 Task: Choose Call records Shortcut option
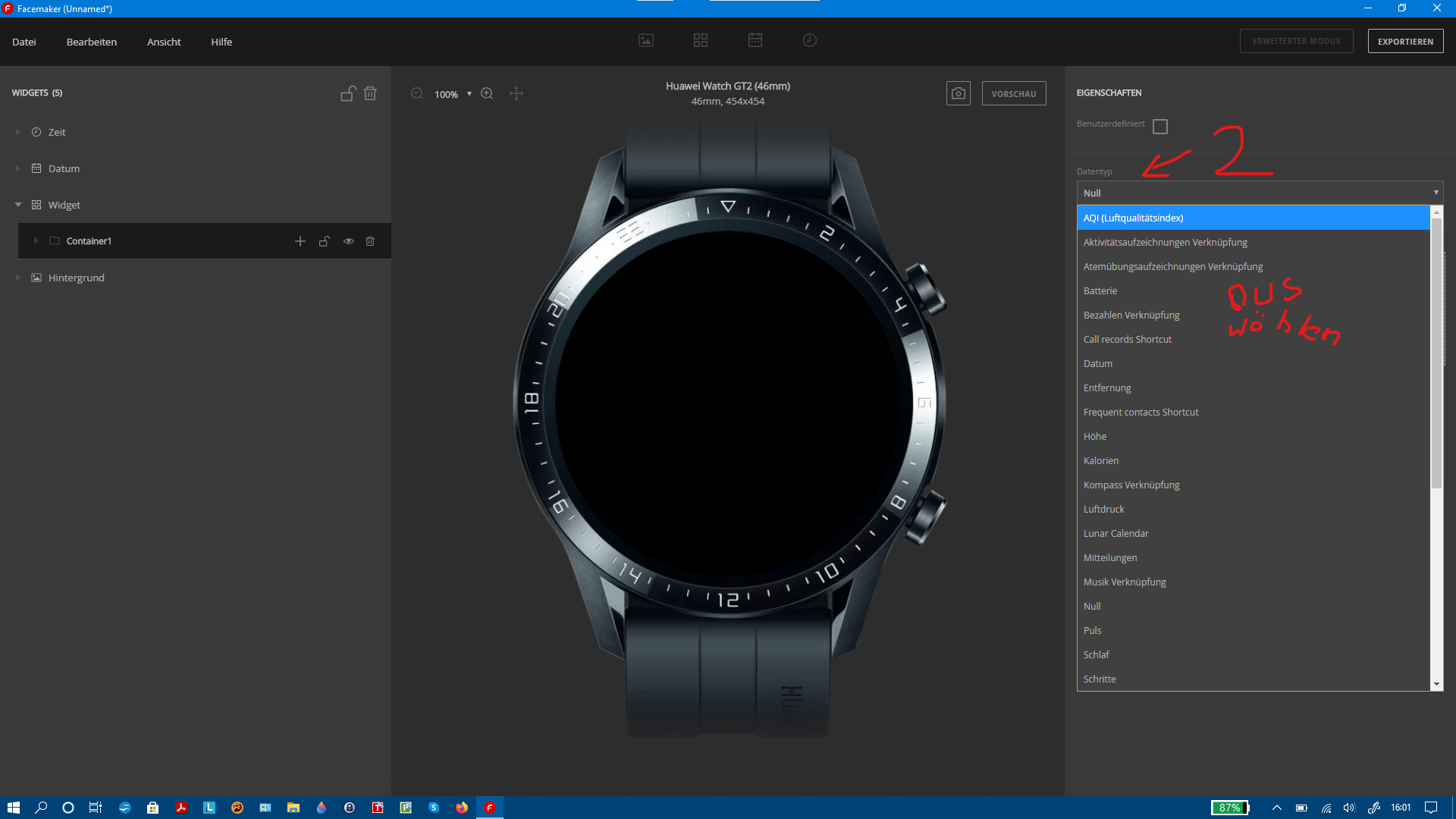pyautogui.click(x=1254, y=339)
